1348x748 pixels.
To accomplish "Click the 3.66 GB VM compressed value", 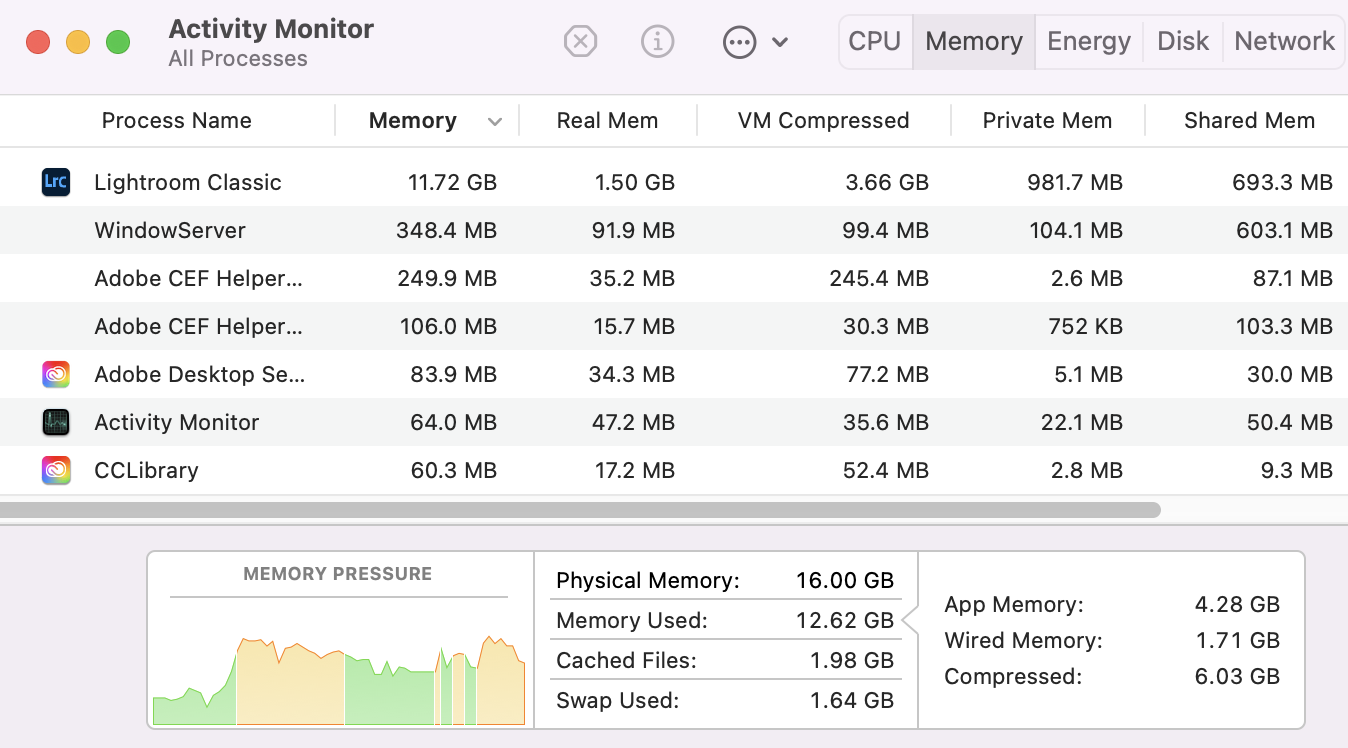I will pyautogui.click(x=889, y=182).
